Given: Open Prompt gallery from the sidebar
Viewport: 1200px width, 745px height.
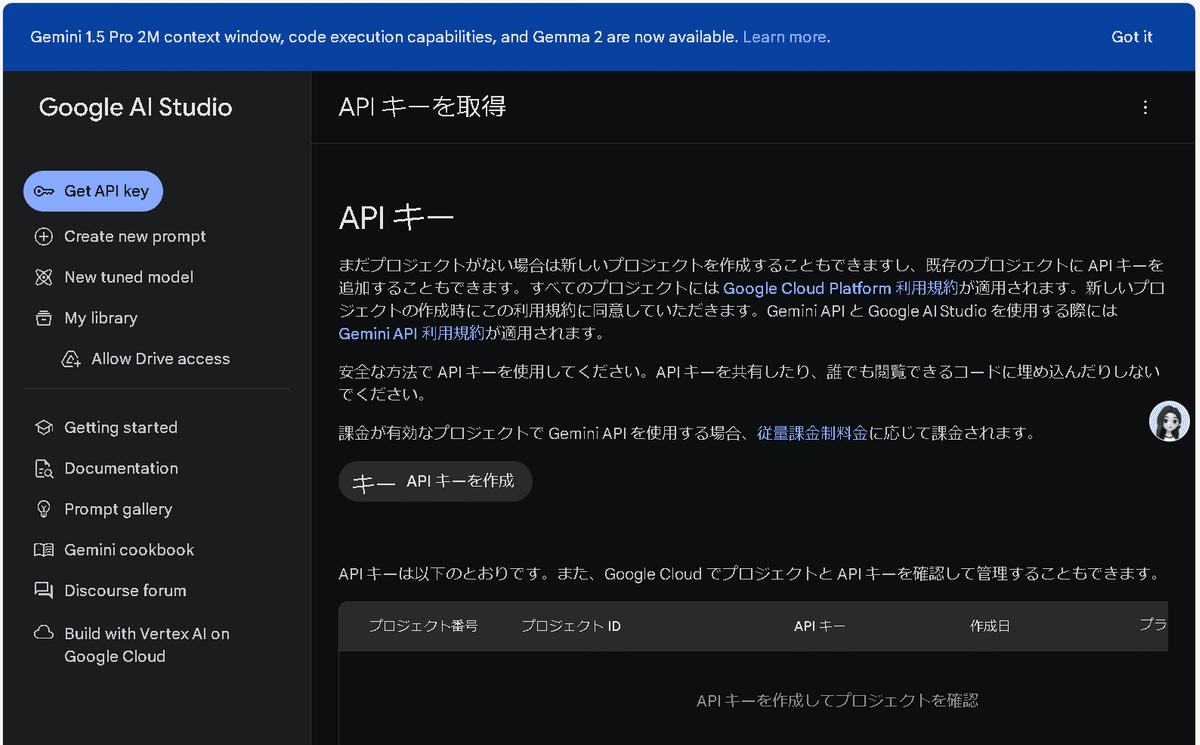Looking at the screenshot, I should 118,509.
